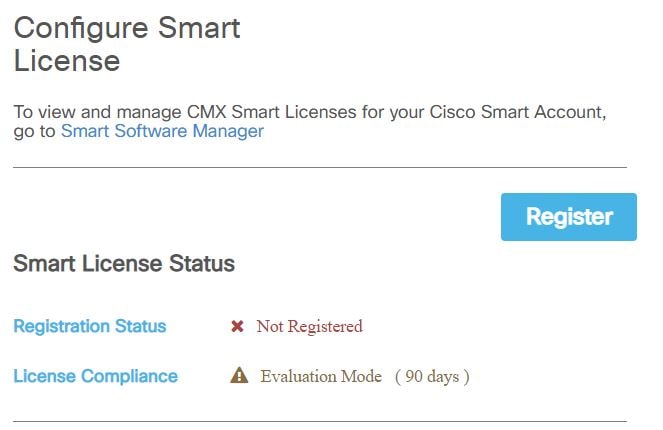Click the Evaluation Mode status text
Screen dimensions: 663x430
[x=321, y=376]
